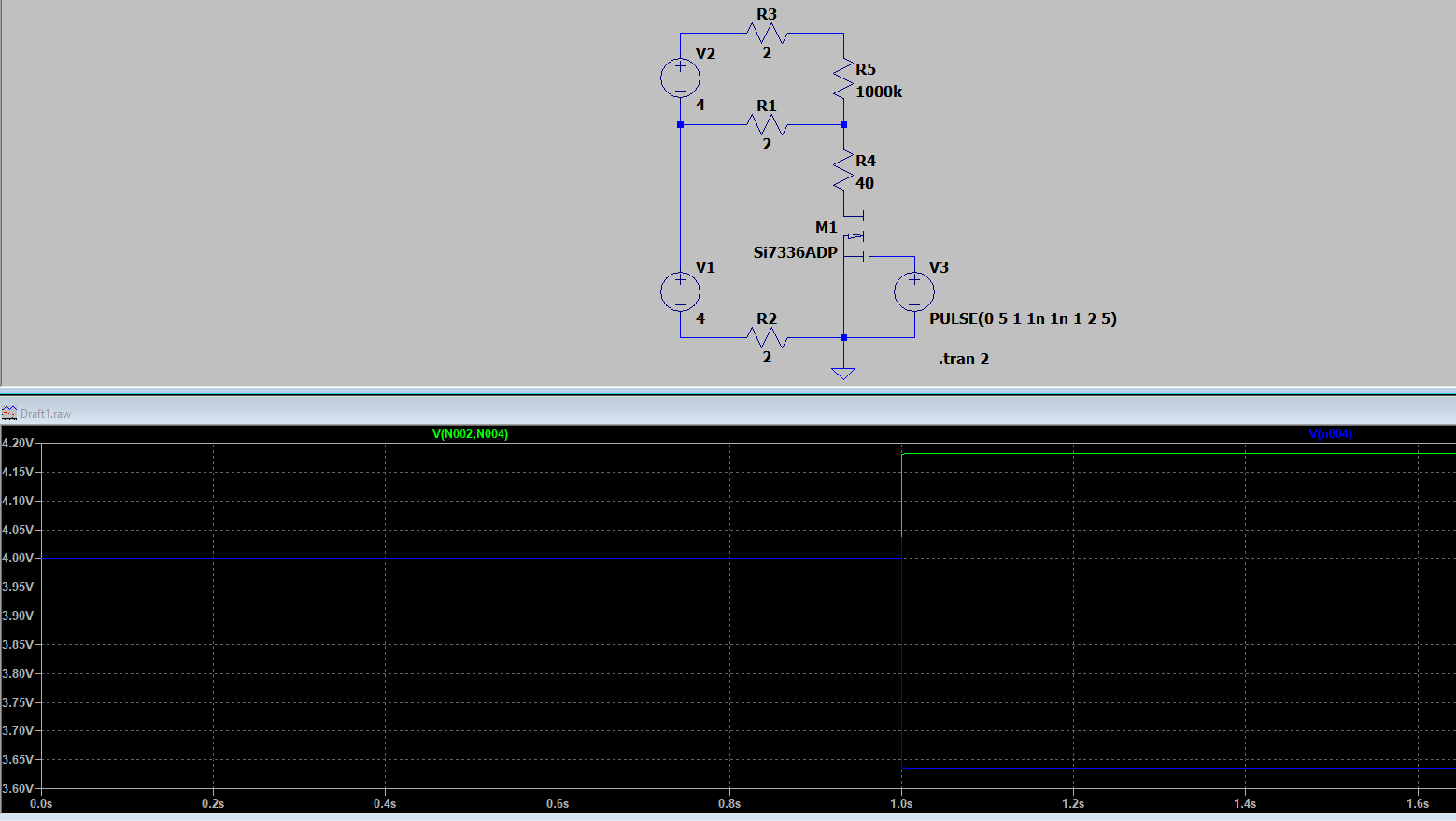
Task: Select the V1 voltage source symbol
Action: [680, 292]
